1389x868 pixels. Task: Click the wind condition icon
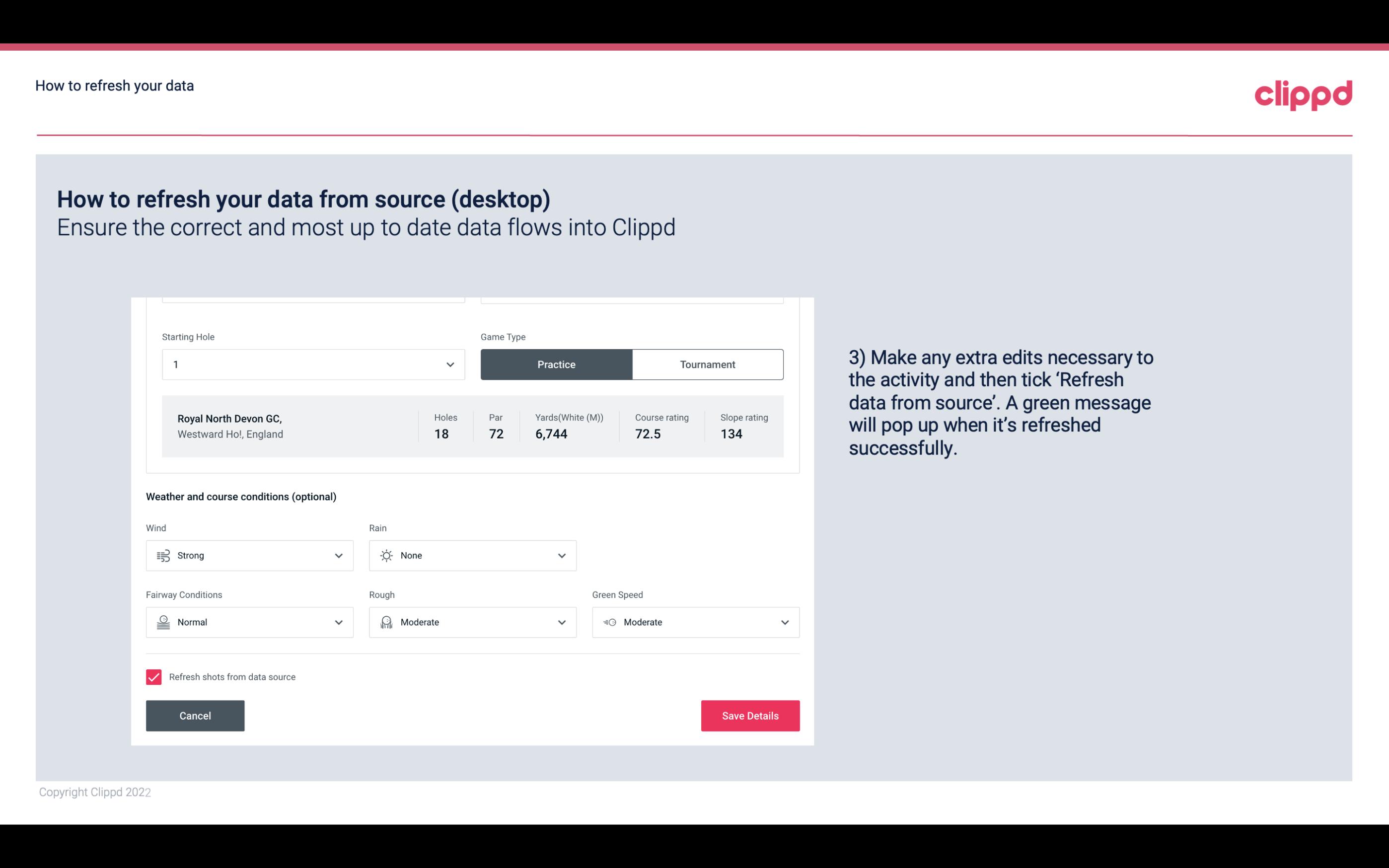(x=163, y=555)
